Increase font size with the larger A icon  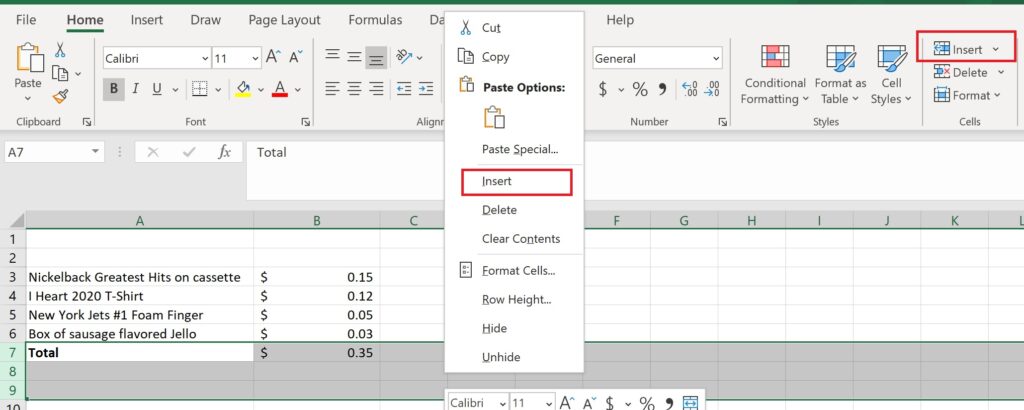tap(274, 57)
